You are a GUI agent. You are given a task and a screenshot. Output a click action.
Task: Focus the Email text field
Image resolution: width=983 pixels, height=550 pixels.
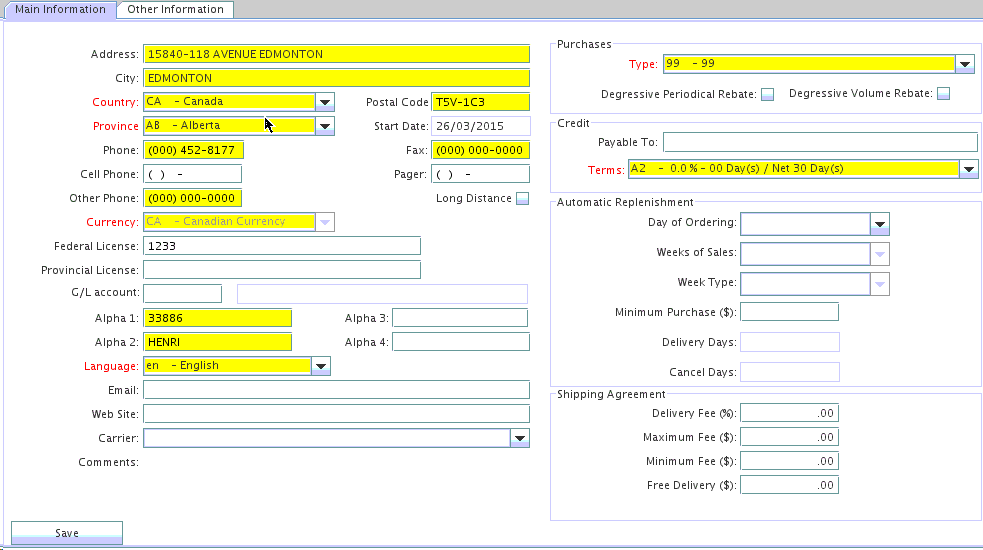tap(336, 390)
